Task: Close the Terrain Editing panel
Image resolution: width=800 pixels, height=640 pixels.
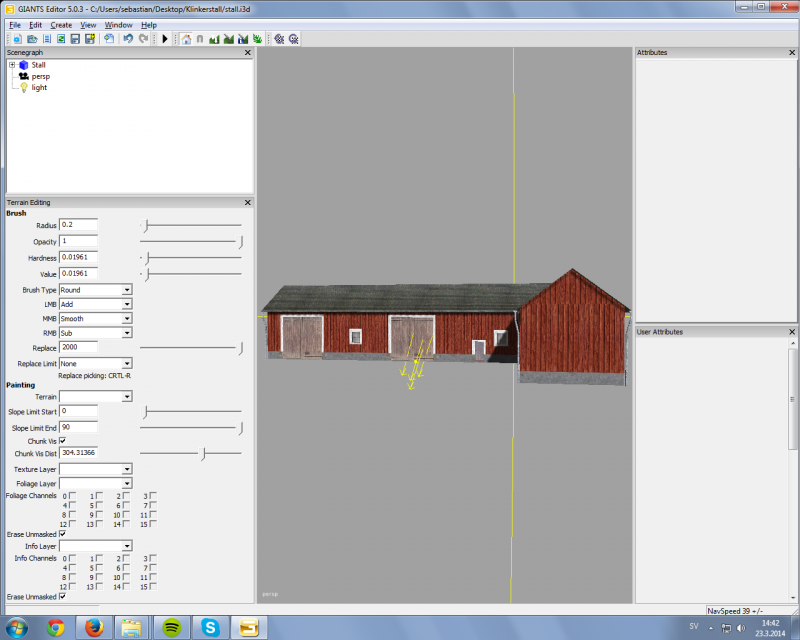Action: coord(248,203)
